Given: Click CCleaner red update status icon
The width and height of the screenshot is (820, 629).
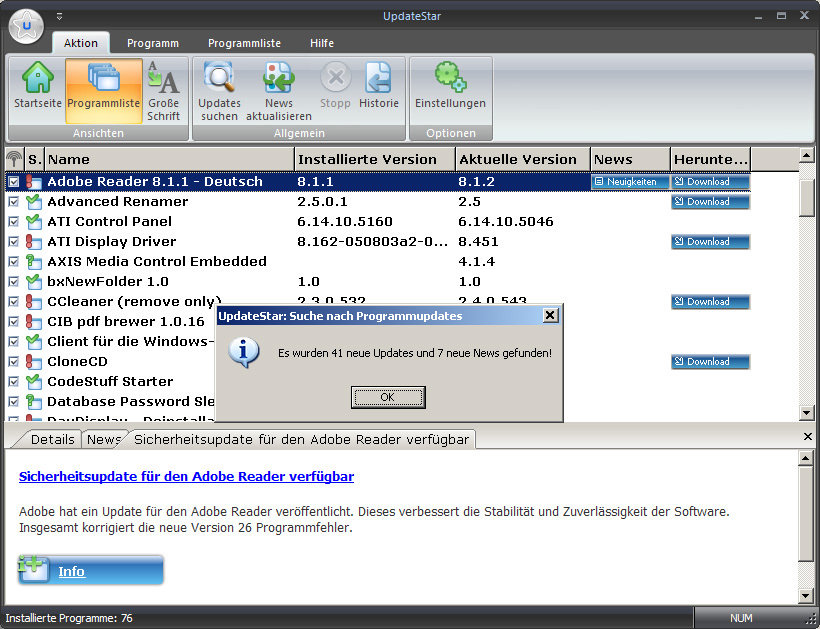Looking at the screenshot, I should coord(33,301).
